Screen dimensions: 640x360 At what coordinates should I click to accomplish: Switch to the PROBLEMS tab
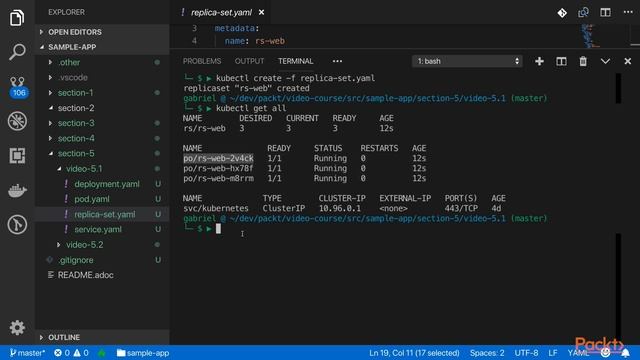[x=202, y=61]
